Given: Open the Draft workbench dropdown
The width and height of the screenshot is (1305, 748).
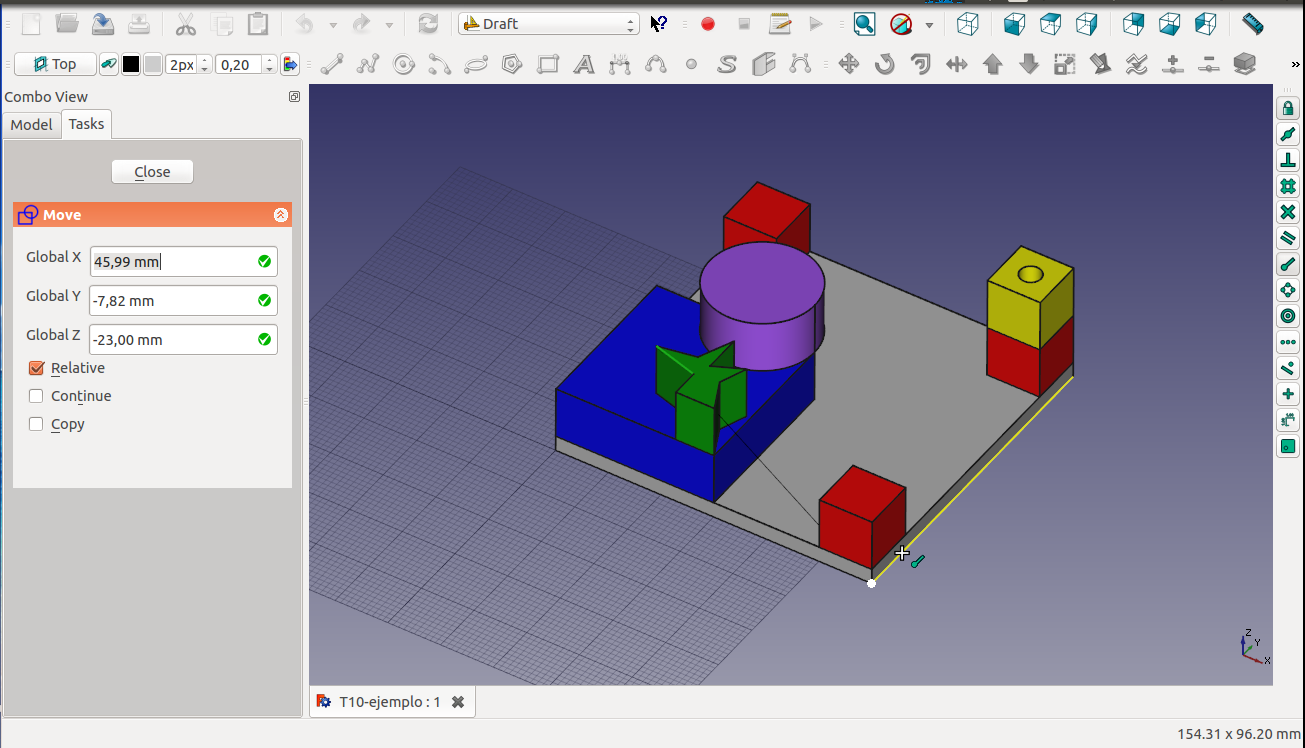Looking at the screenshot, I should [x=548, y=24].
